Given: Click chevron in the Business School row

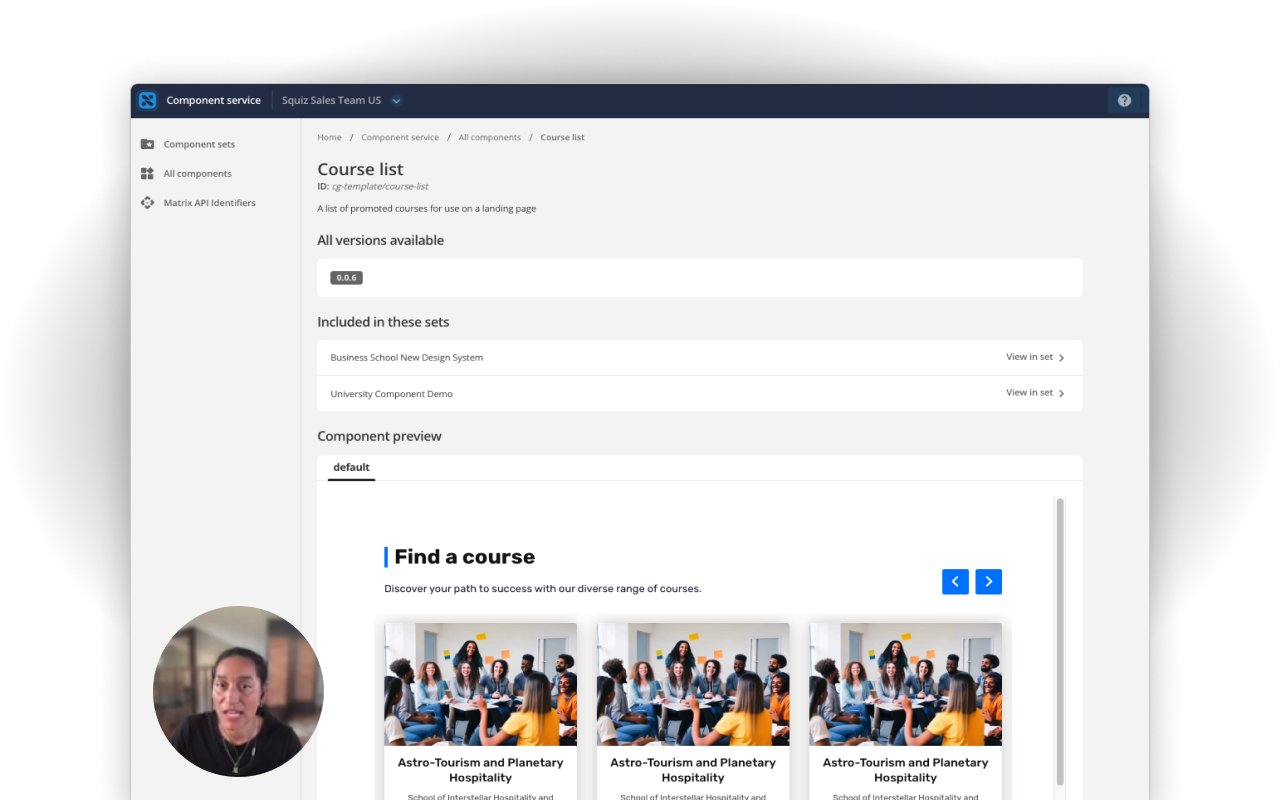Looking at the screenshot, I should coord(1061,358).
